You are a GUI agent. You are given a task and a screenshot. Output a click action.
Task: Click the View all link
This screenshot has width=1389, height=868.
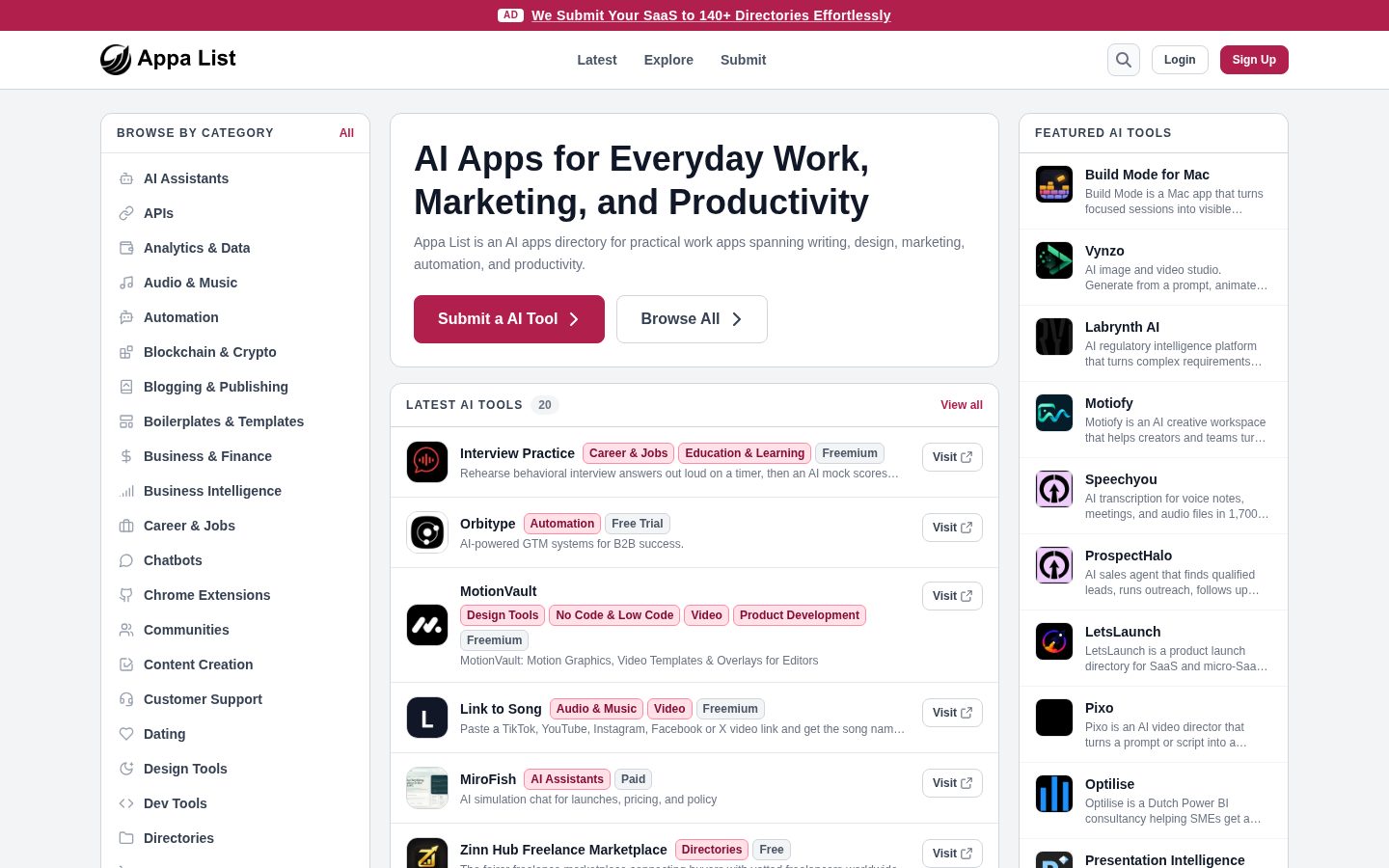[962, 405]
